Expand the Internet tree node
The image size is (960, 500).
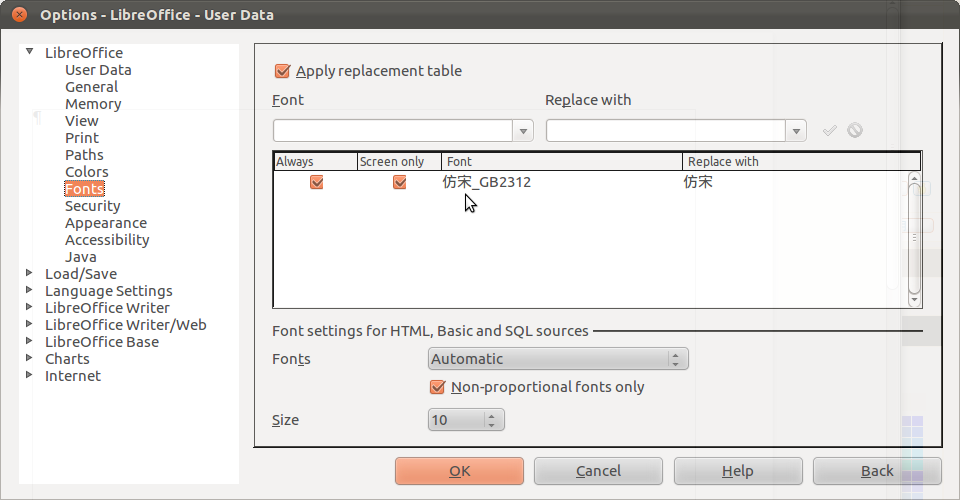(x=29, y=375)
